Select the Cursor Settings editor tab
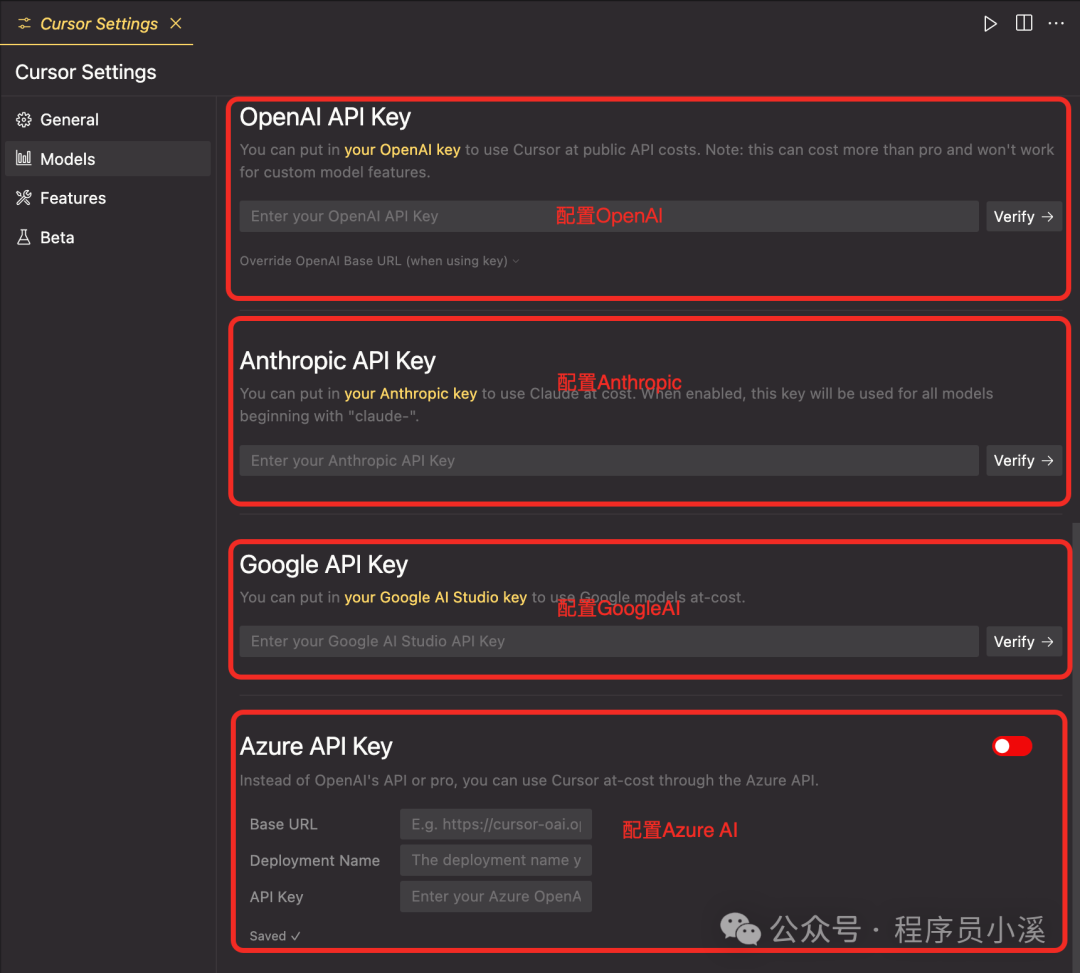Image resolution: width=1080 pixels, height=973 pixels. point(96,23)
